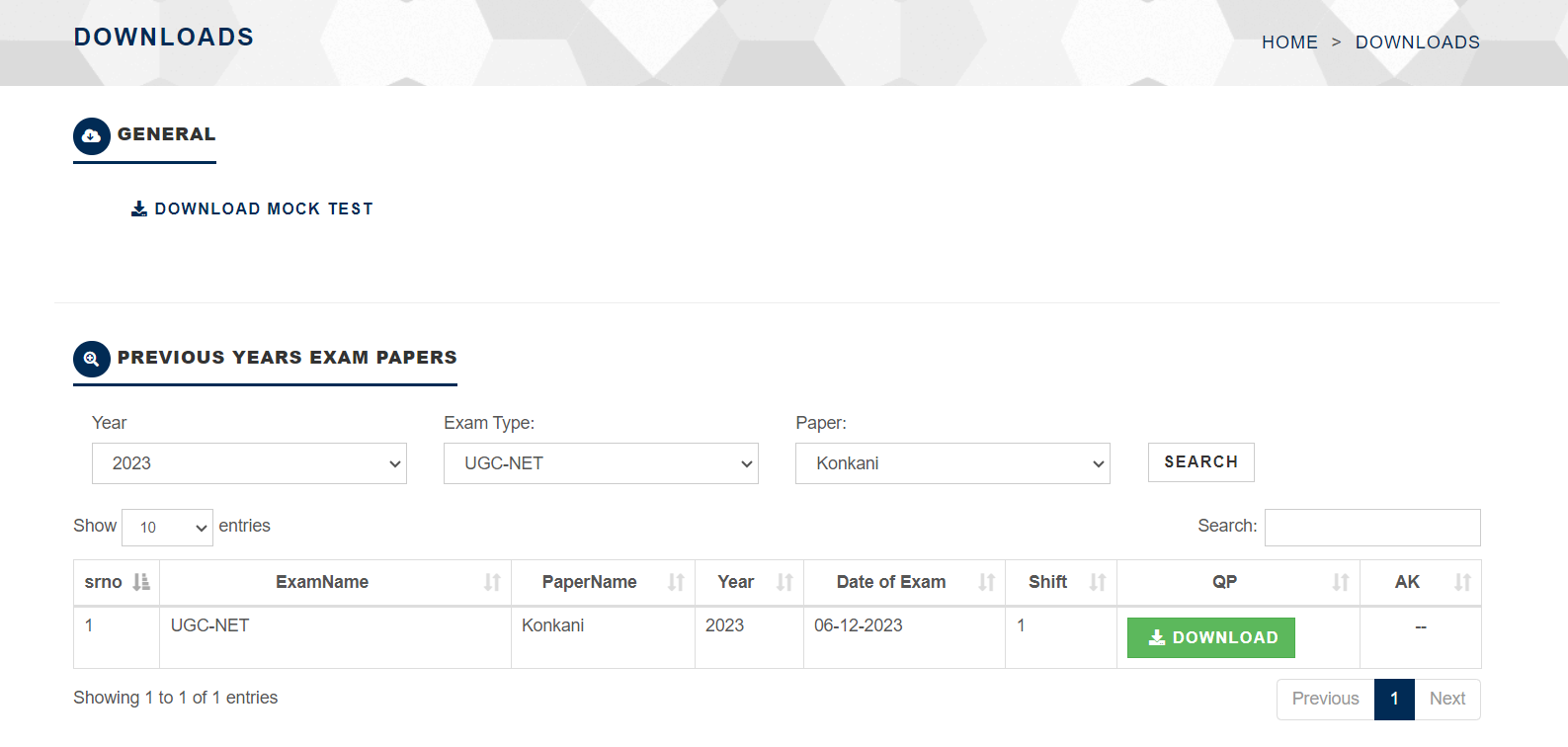This screenshot has width=1568, height=747.
Task: Go to HOME in the breadcrumb
Action: pos(1289,42)
